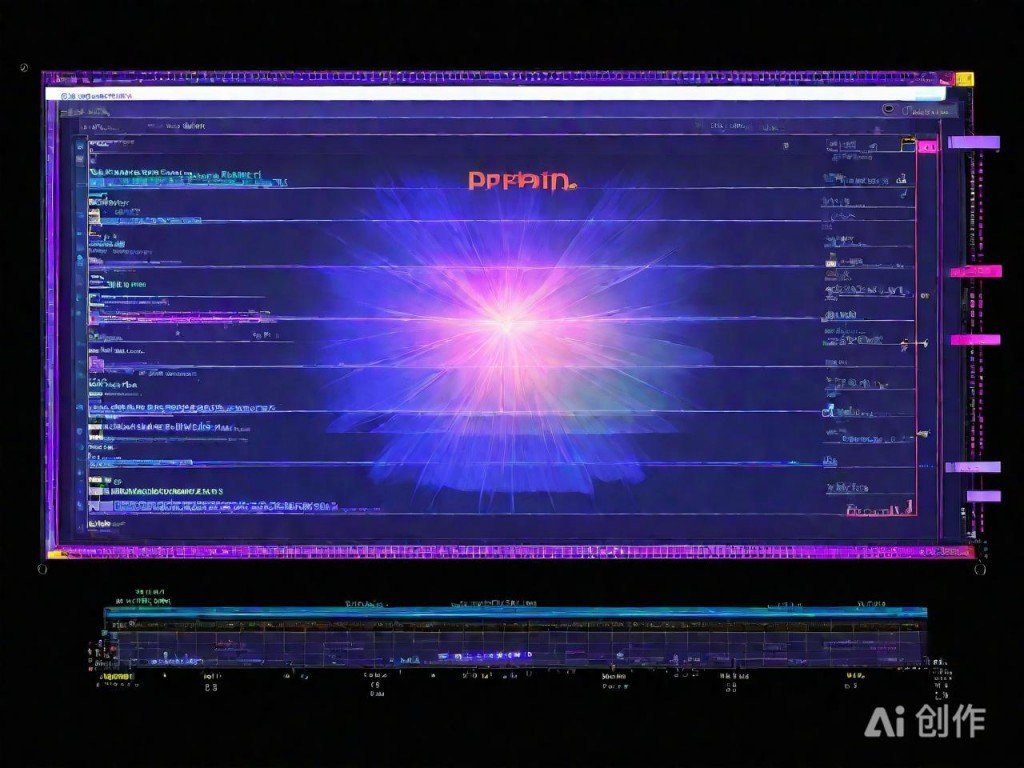Click the white address bar at the window's top

point(500,93)
